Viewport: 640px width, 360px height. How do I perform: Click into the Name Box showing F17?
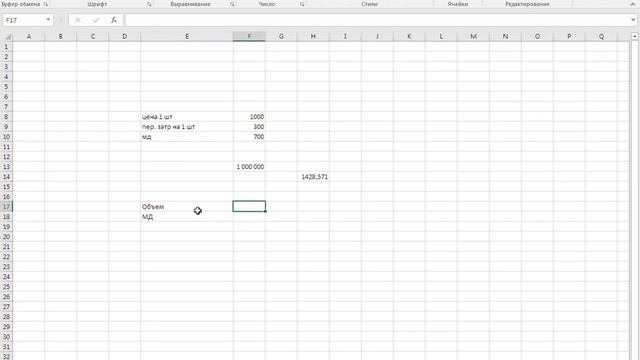click(24, 20)
